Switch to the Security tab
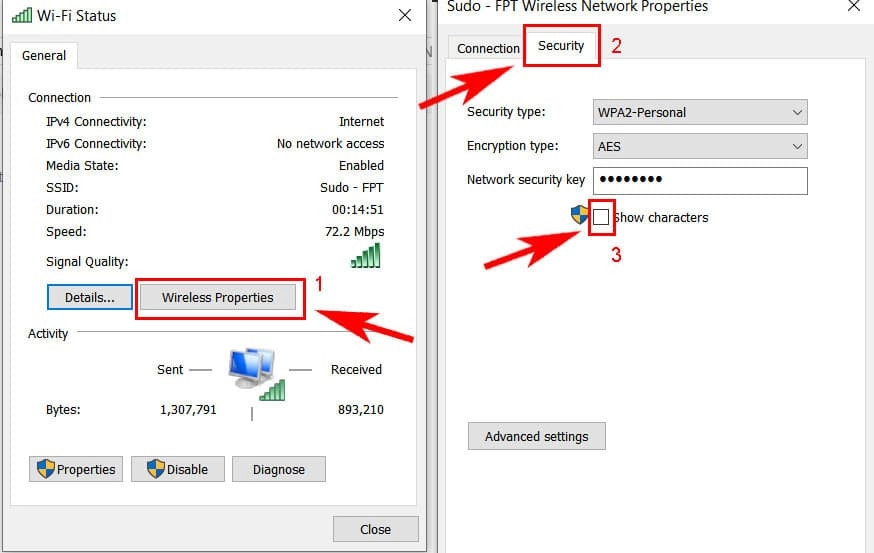 (561, 47)
